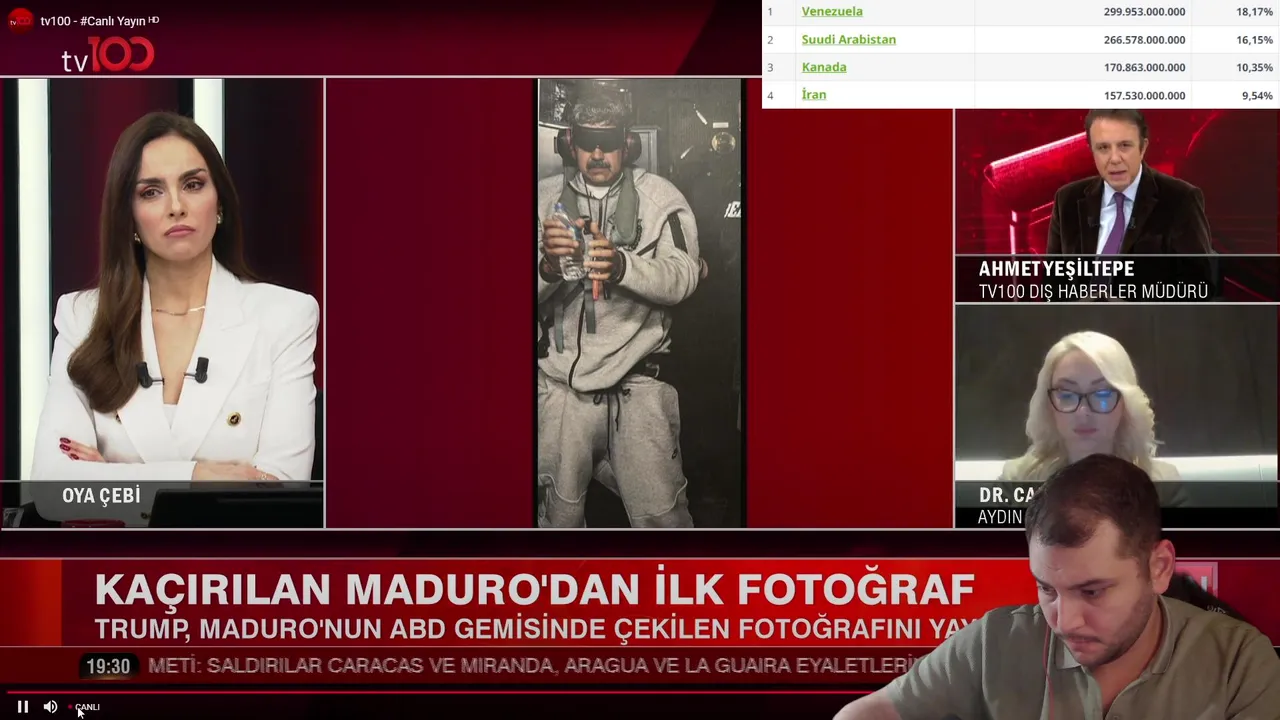The width and height of the screenshot is (1280, 720).
Task: Select the value 299.953.000.000
Action: click(1144, 12)
